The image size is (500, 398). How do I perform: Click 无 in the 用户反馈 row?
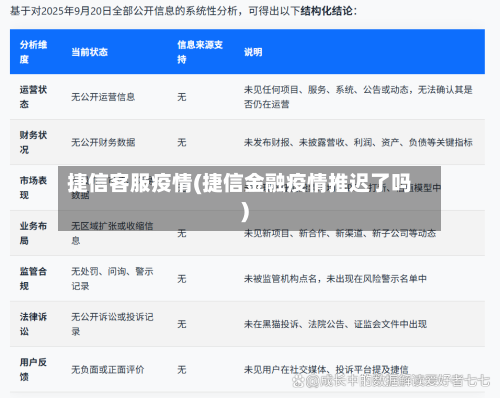[x=182, y=369]
